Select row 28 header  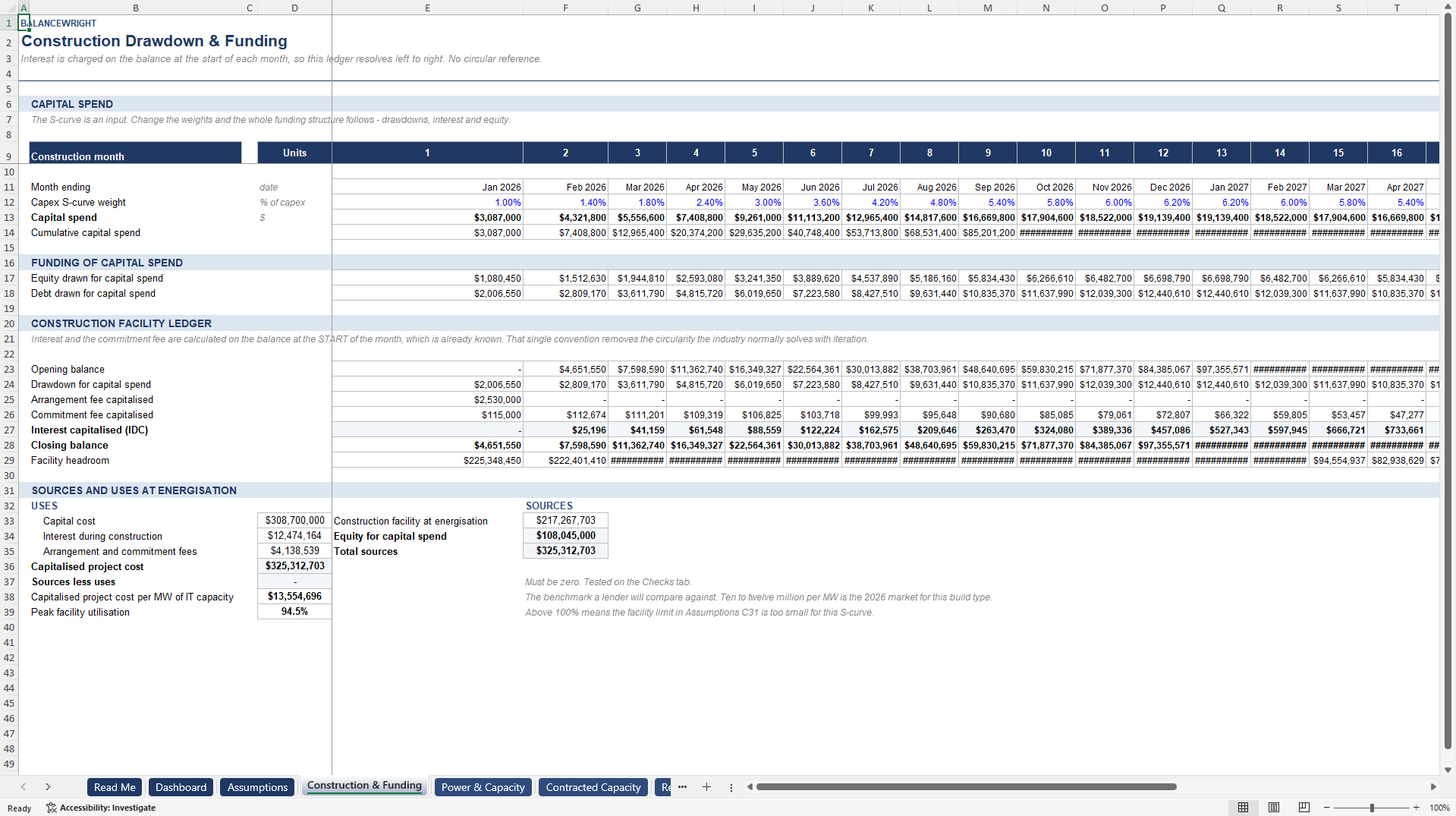pyautogui.click(x=9, y=446)
